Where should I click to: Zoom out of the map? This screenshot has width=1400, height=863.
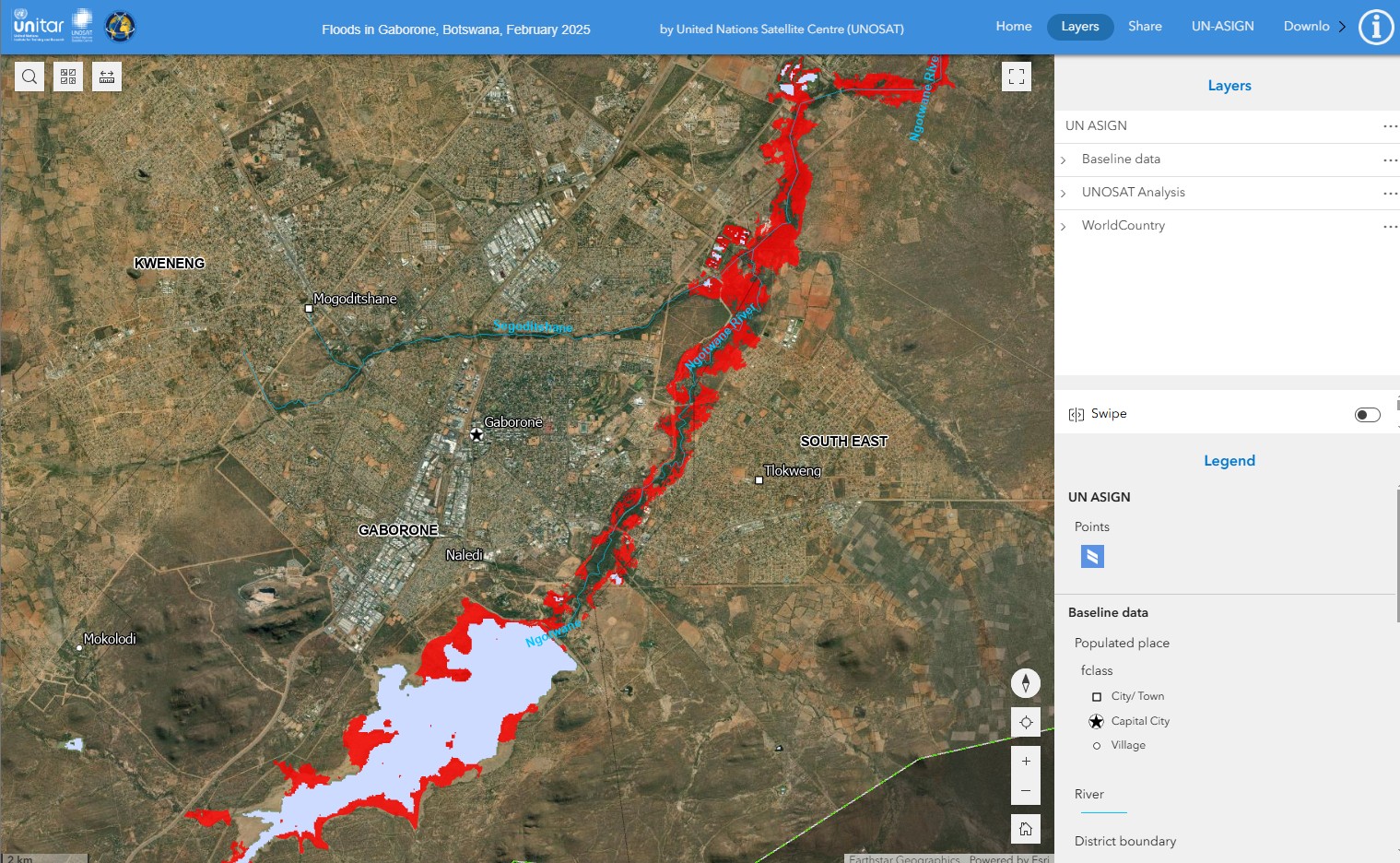(1025, 791)
